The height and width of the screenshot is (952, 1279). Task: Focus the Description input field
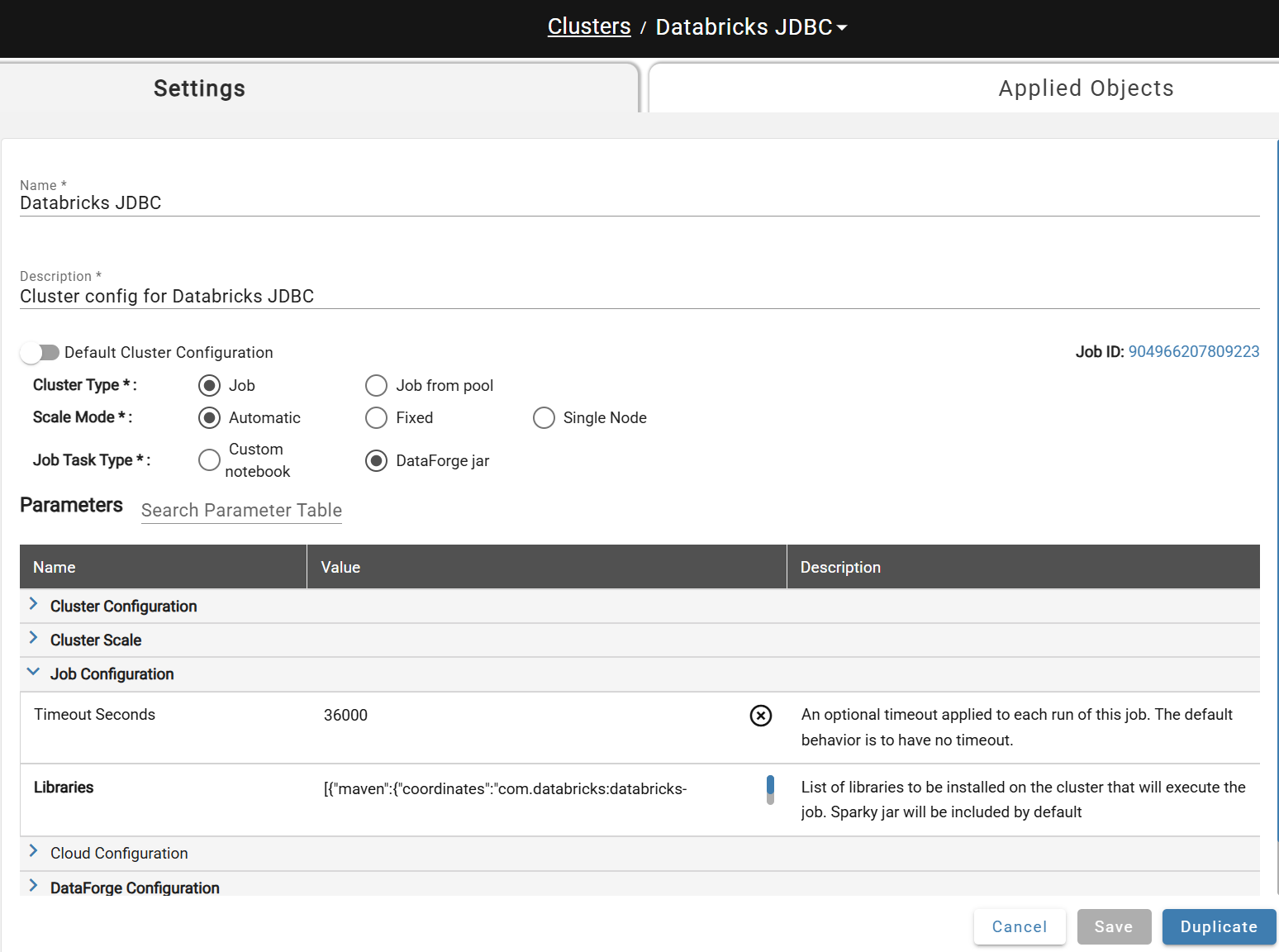click(639, 297)
